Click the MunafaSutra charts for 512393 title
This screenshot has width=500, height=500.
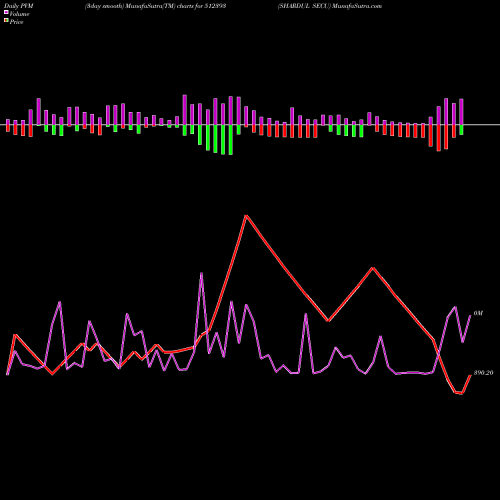(156, 6)
